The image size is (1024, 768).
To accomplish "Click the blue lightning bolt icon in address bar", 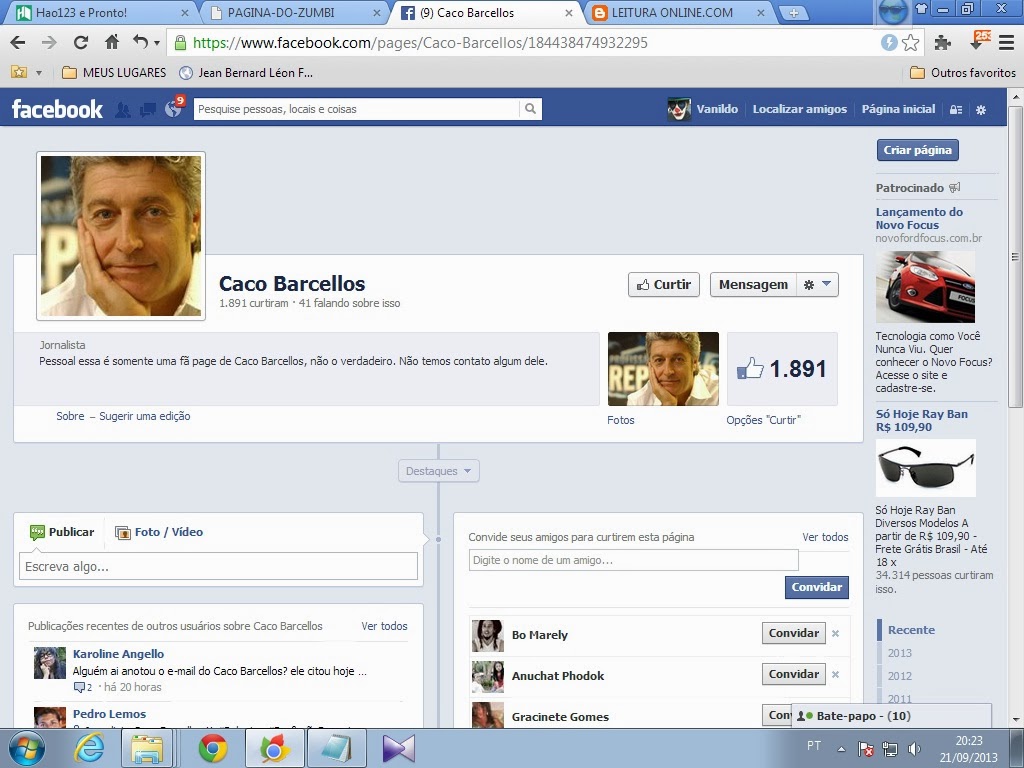I will 888,42.
